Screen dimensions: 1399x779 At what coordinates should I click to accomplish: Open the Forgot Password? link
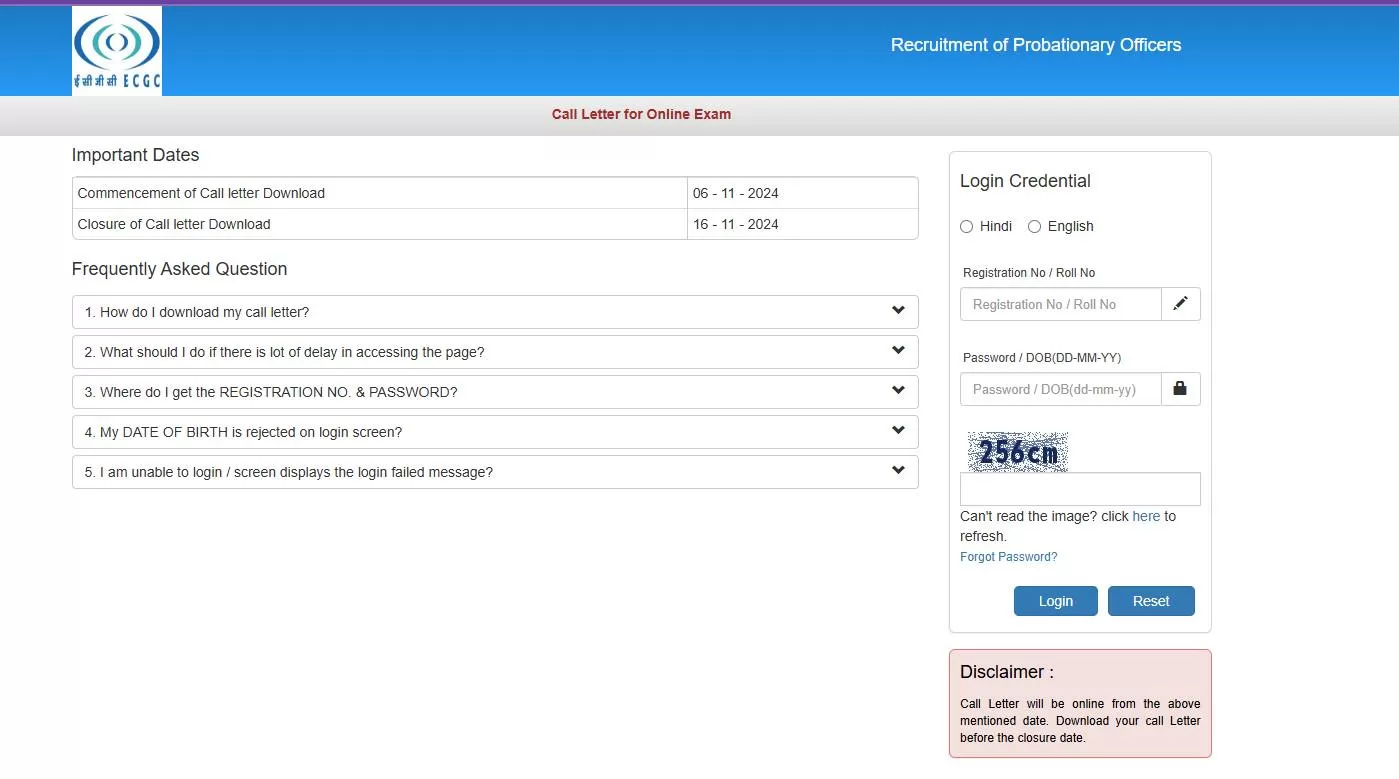coord(1008,557)
